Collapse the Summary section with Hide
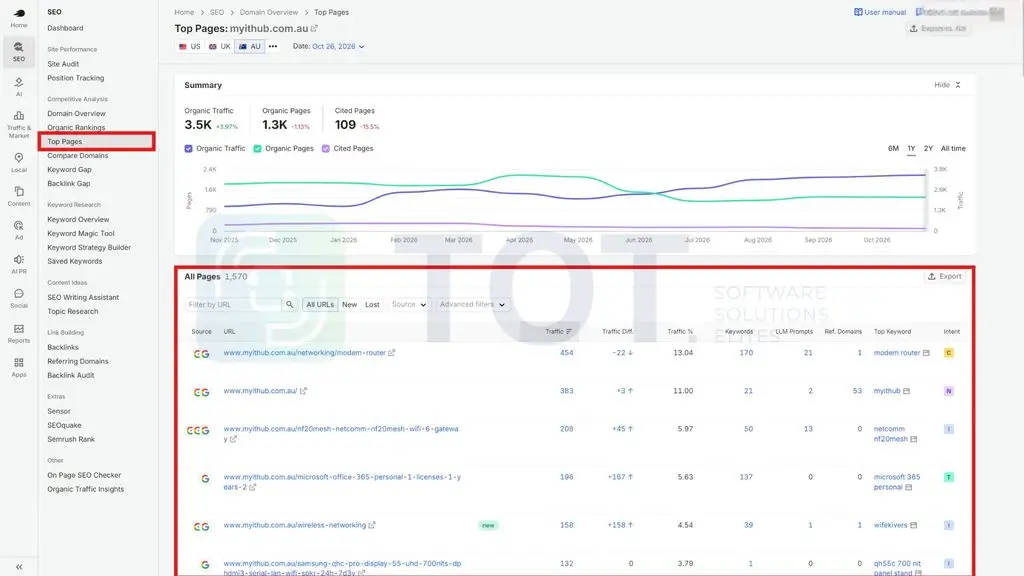The width and height of the screenshot is (1024, 576). click(x=948, y=85)
